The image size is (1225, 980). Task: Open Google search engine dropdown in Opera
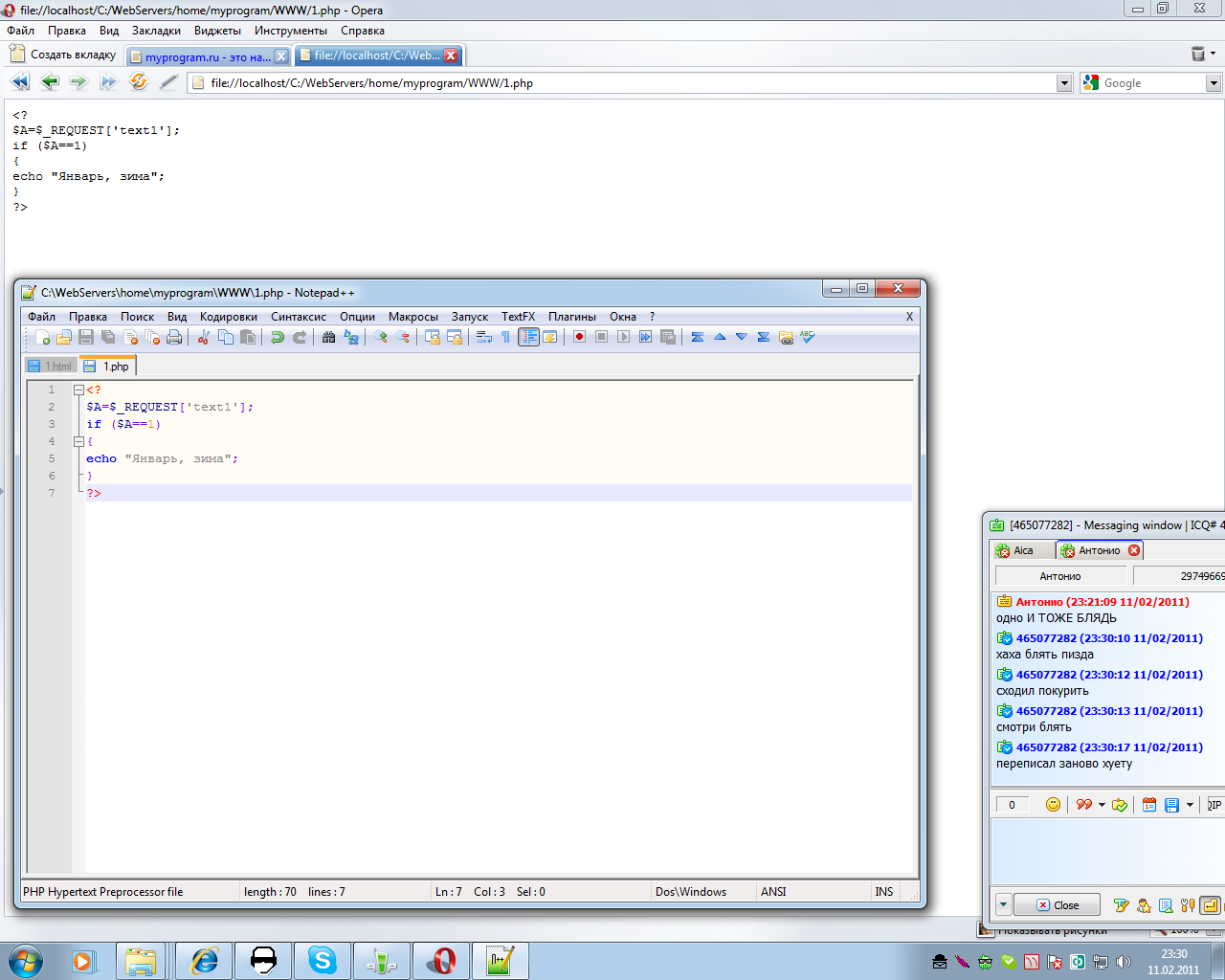click(x=1214, y=83)
